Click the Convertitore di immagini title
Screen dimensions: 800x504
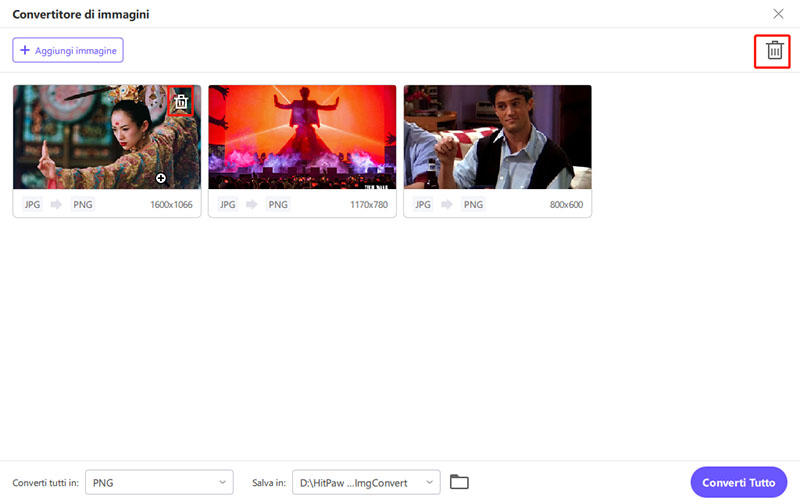tap(81, 14)
